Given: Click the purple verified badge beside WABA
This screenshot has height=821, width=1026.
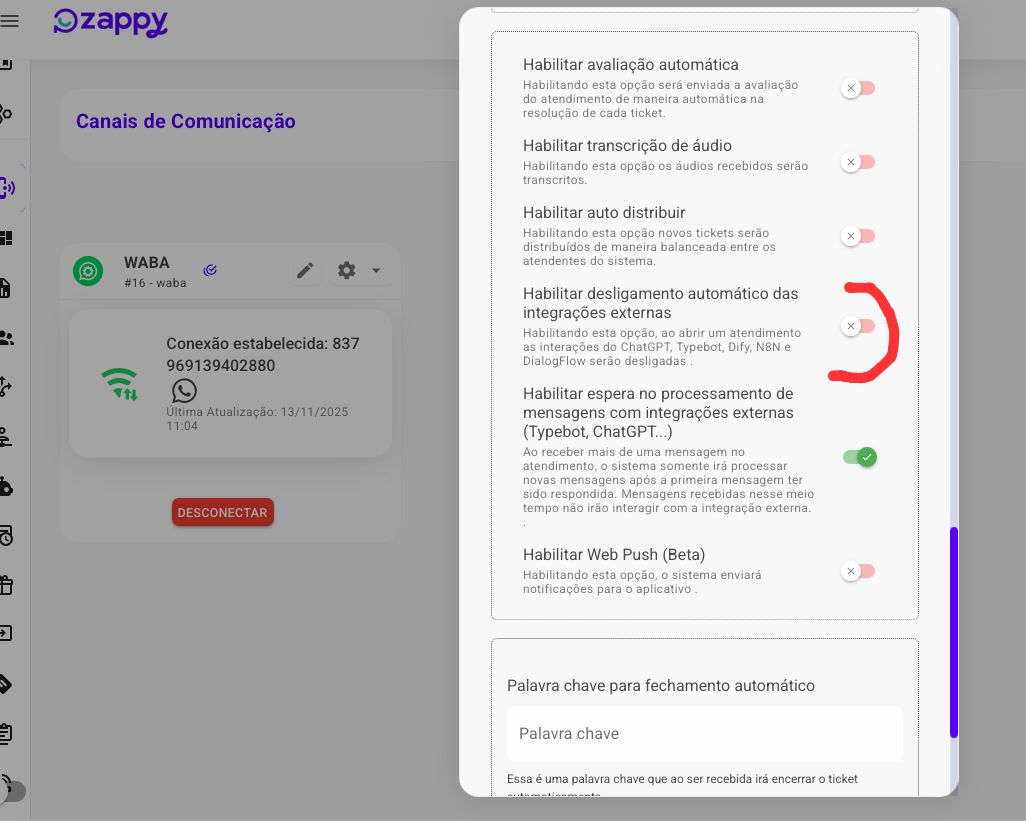Looking at the screenshot, I should coord(210,270).
